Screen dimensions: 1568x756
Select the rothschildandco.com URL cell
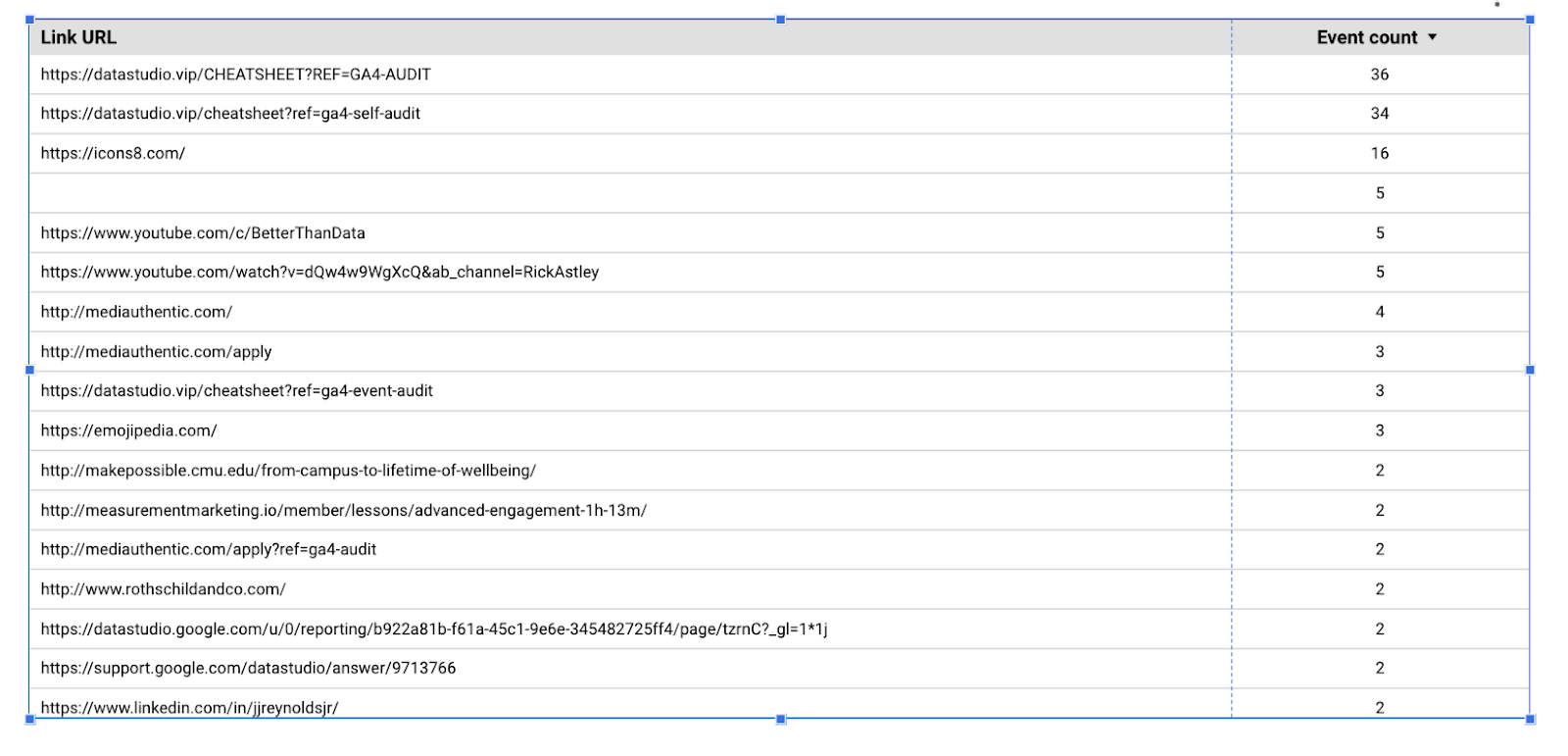[x=163, y=589]
